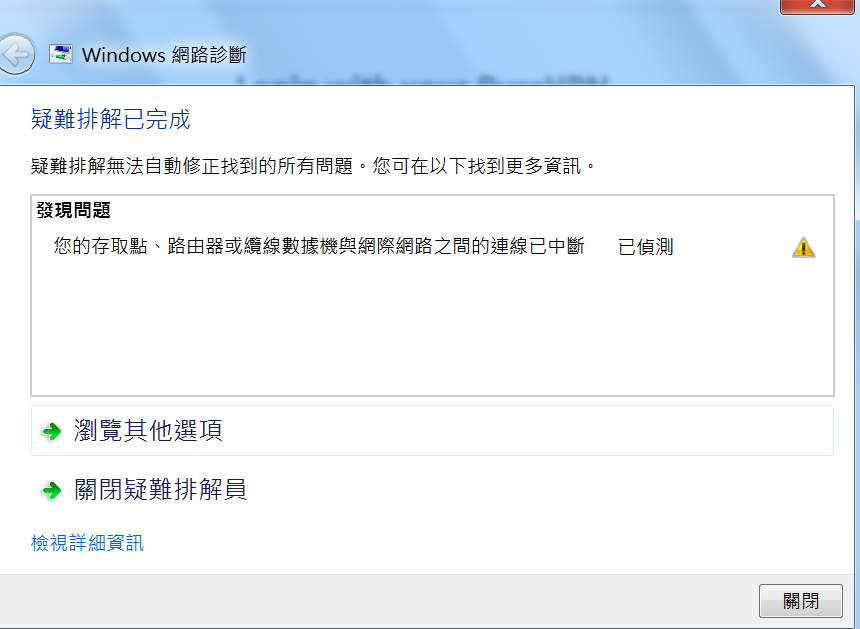Choose 關閉疑難排解員 option

click(432, 489)
